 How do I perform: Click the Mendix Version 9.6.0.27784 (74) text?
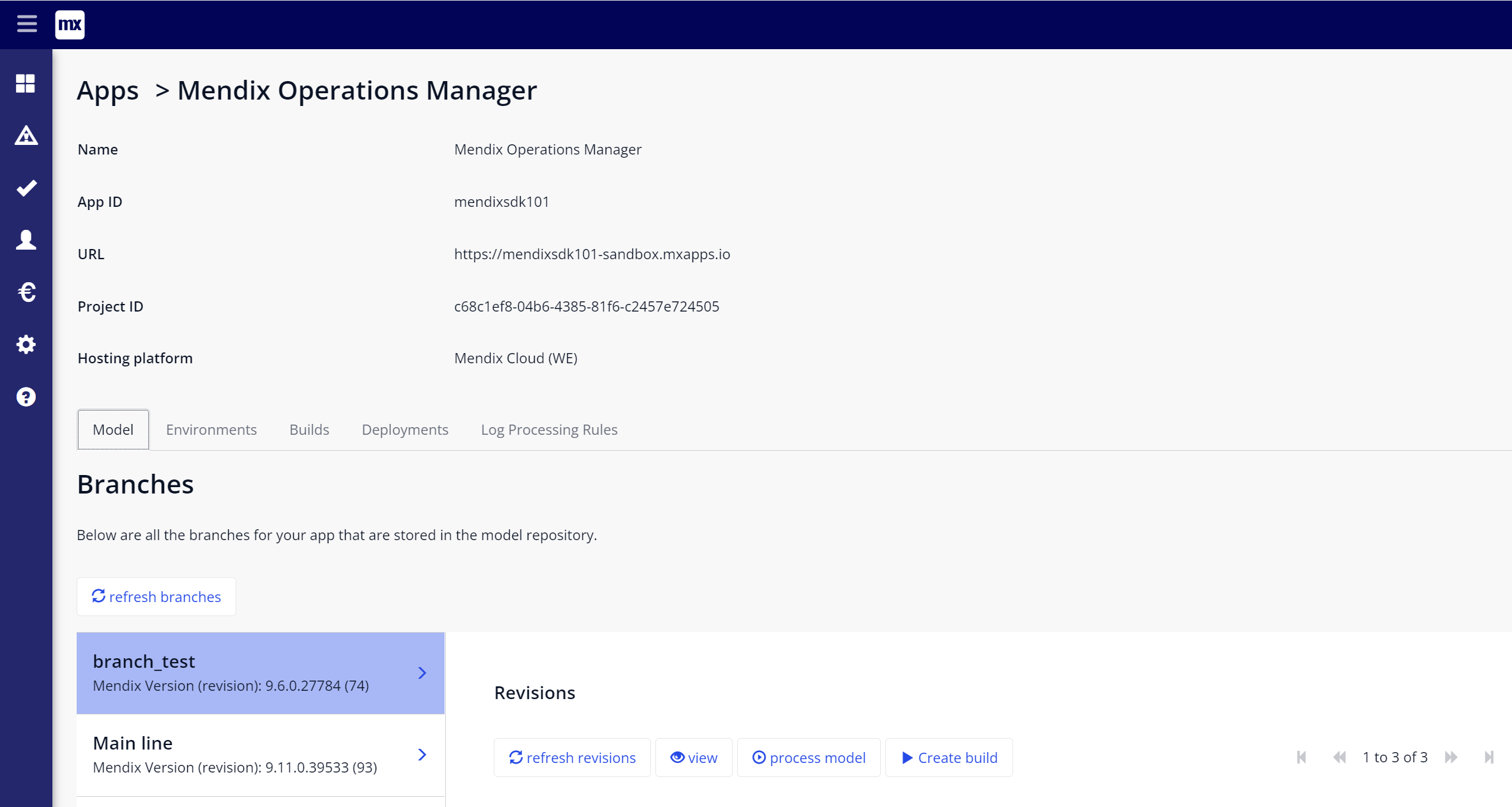231,686
